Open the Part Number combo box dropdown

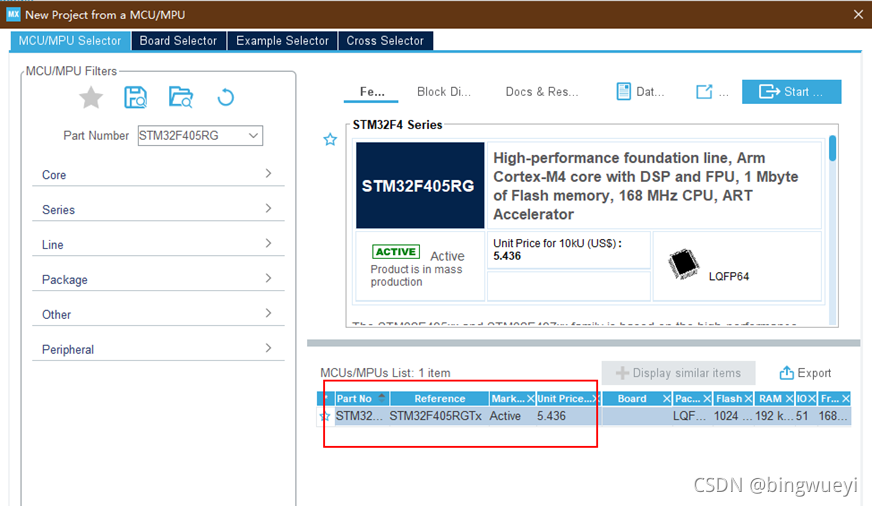pyautogui.click(x=254, y=136)
